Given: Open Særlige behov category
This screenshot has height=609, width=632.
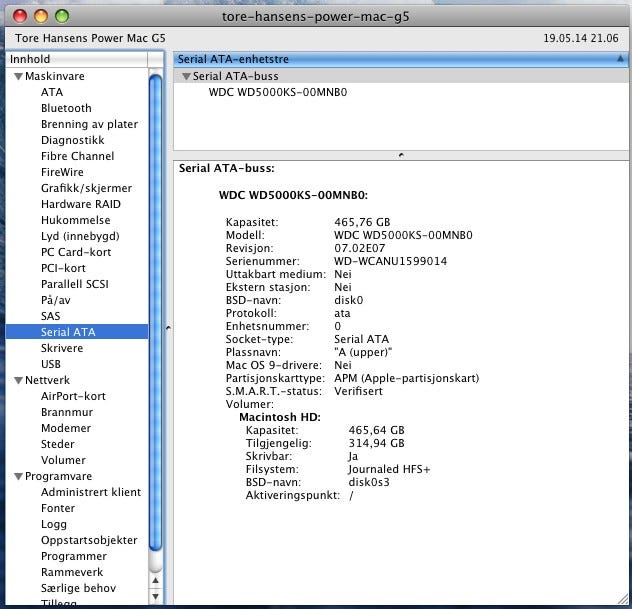Looking at the screenshot, I should click(x=78, y=588).
